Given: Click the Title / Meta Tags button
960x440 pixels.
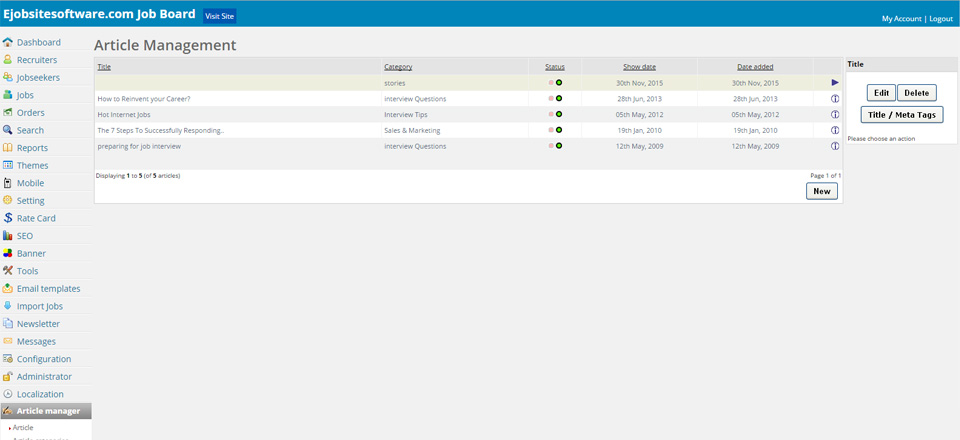Looking at the screenshot, I should point(902,114).
